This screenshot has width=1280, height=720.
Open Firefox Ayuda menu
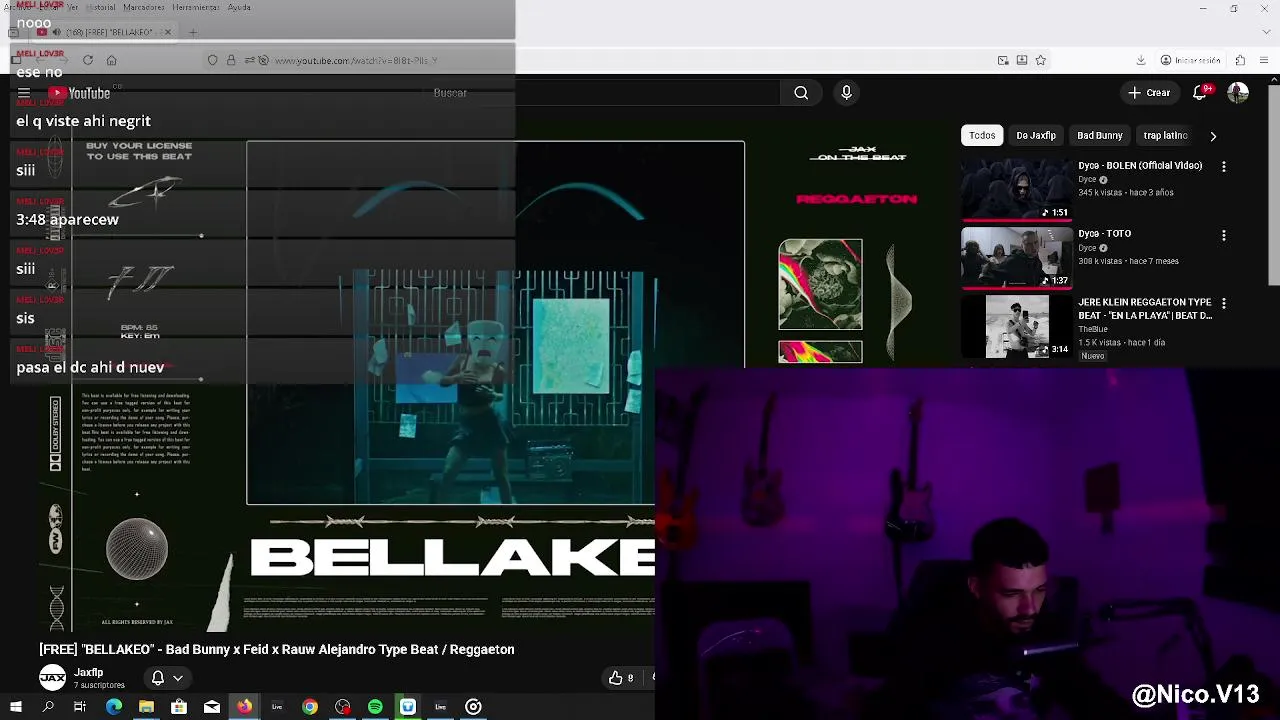pyautogui.click(x=239, y=7)
